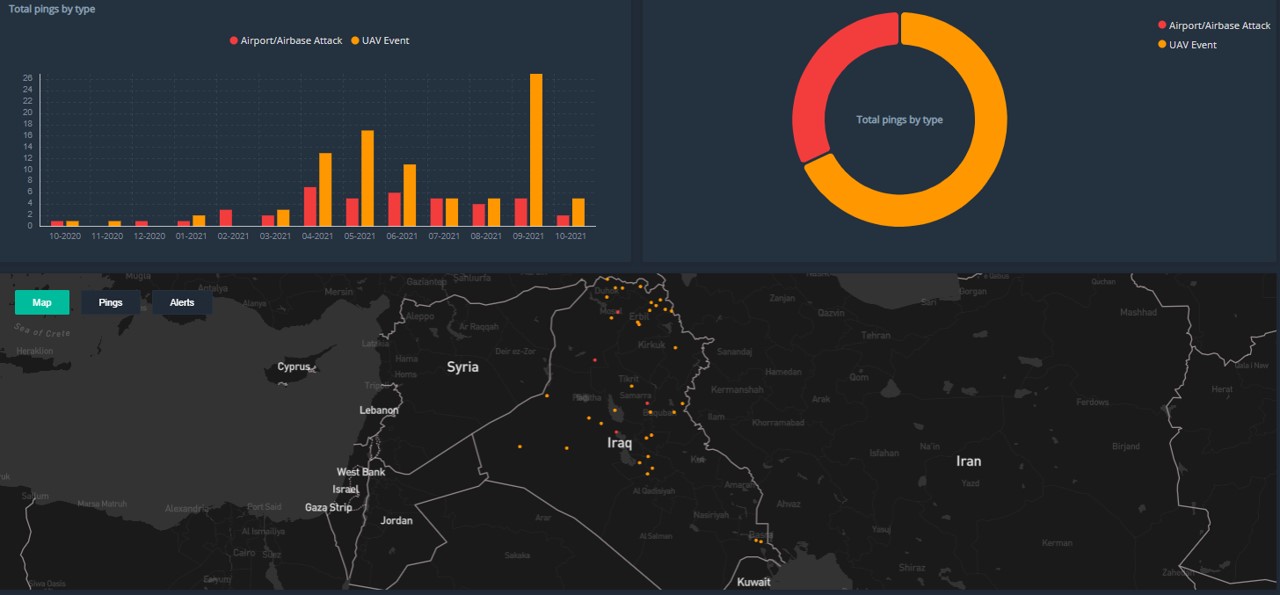The image size is (1280, 595).
Task: Click the Cyprus label on map
Action: [x=295, y=367]
